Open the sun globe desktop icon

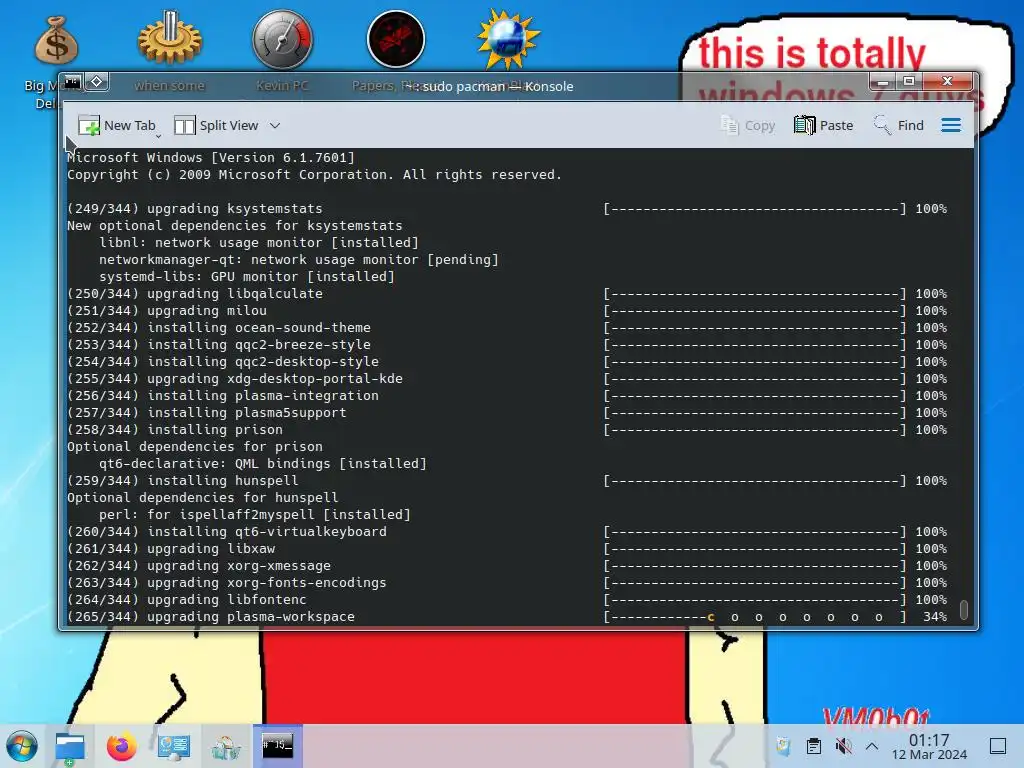[508, 39]
